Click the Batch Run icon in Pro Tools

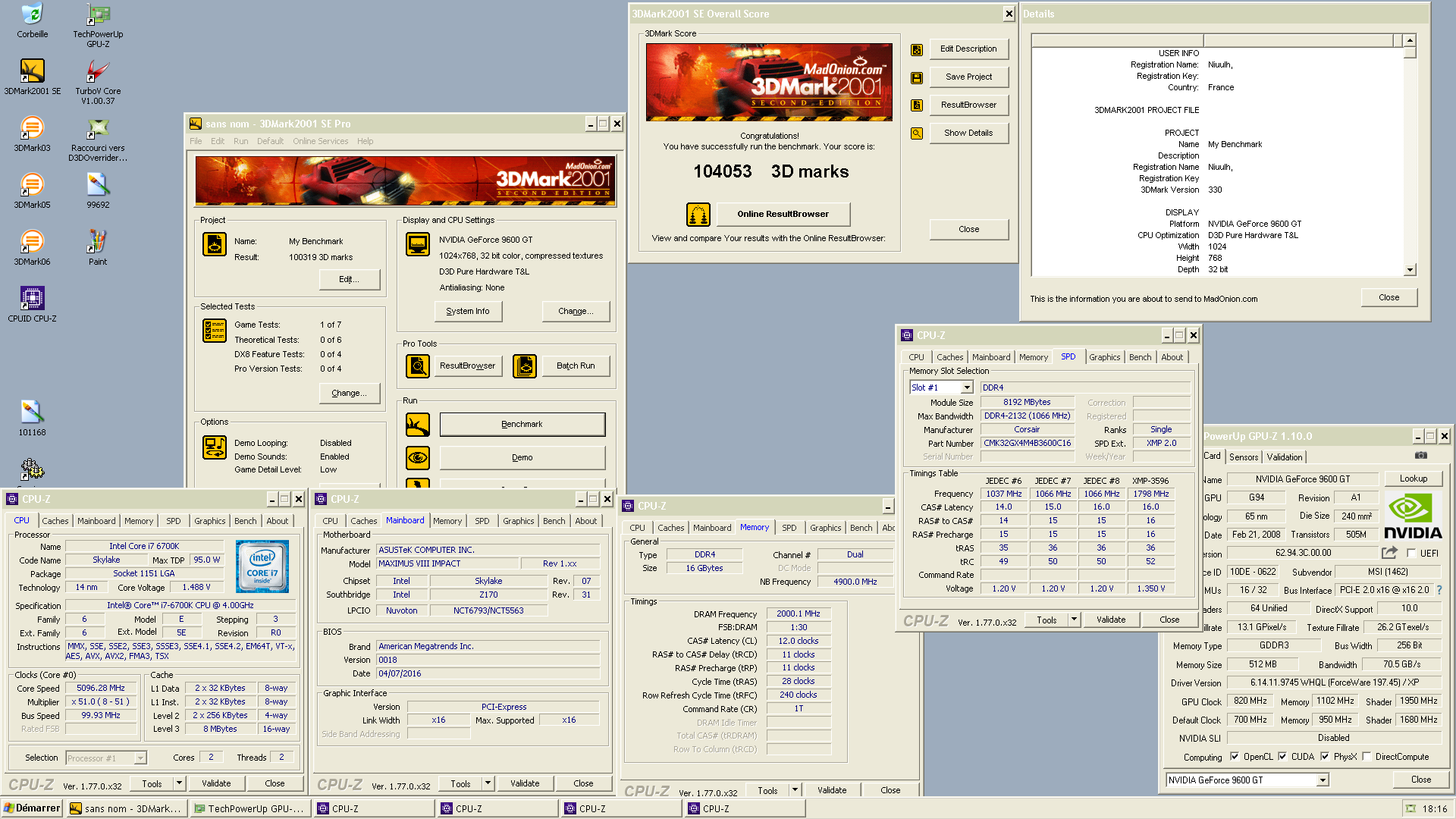click(525, 366)
